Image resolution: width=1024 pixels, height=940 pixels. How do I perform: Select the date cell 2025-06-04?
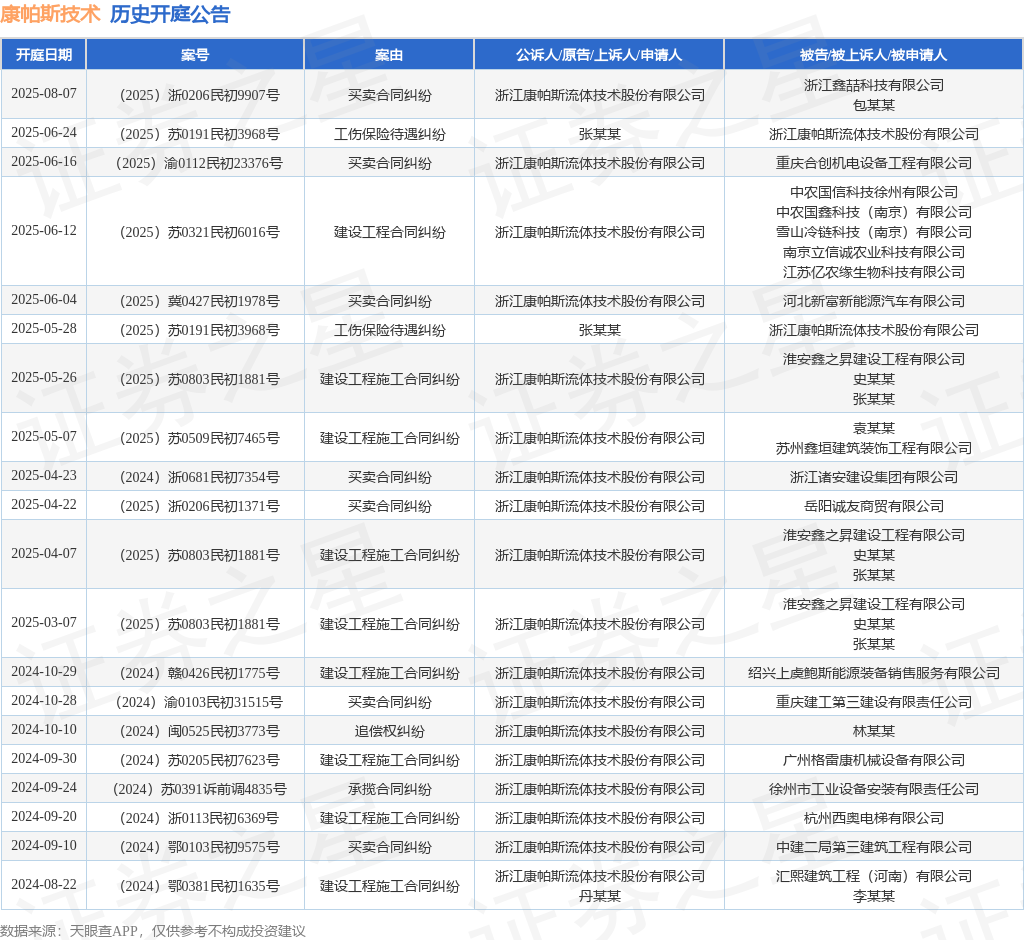click(x=44, y=299)
